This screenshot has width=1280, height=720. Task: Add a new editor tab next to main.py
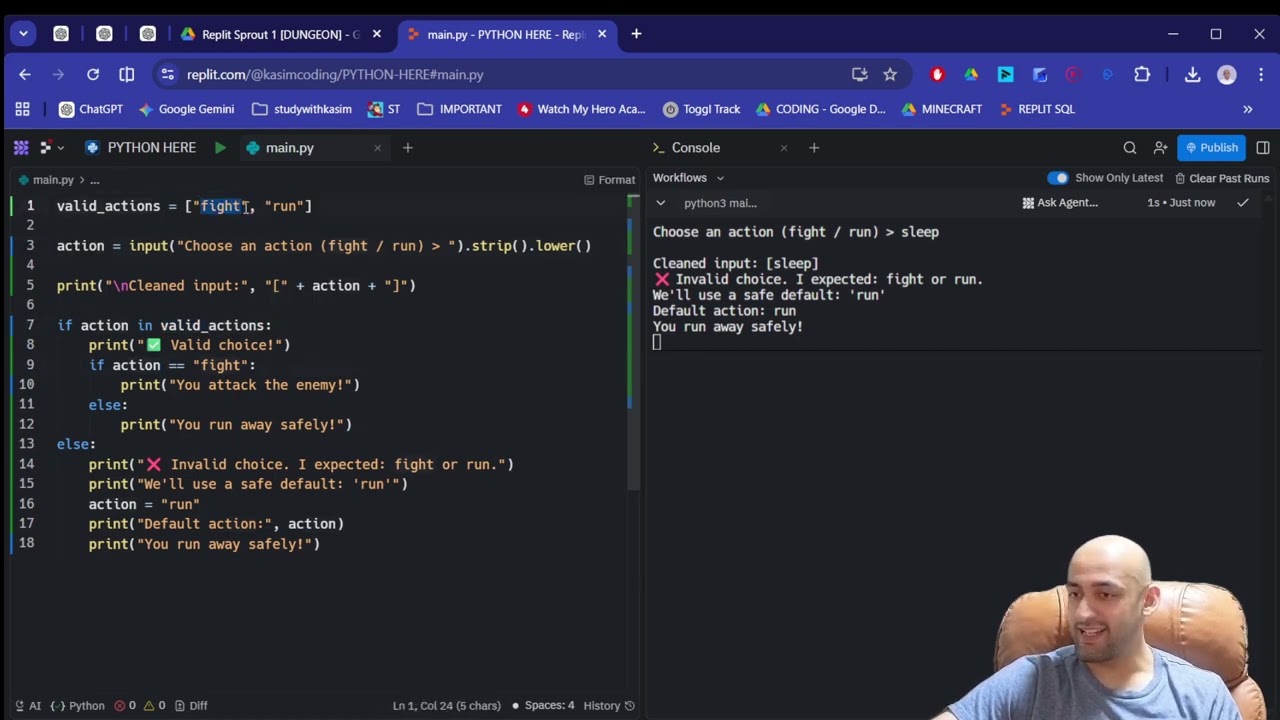click(407, 148)
